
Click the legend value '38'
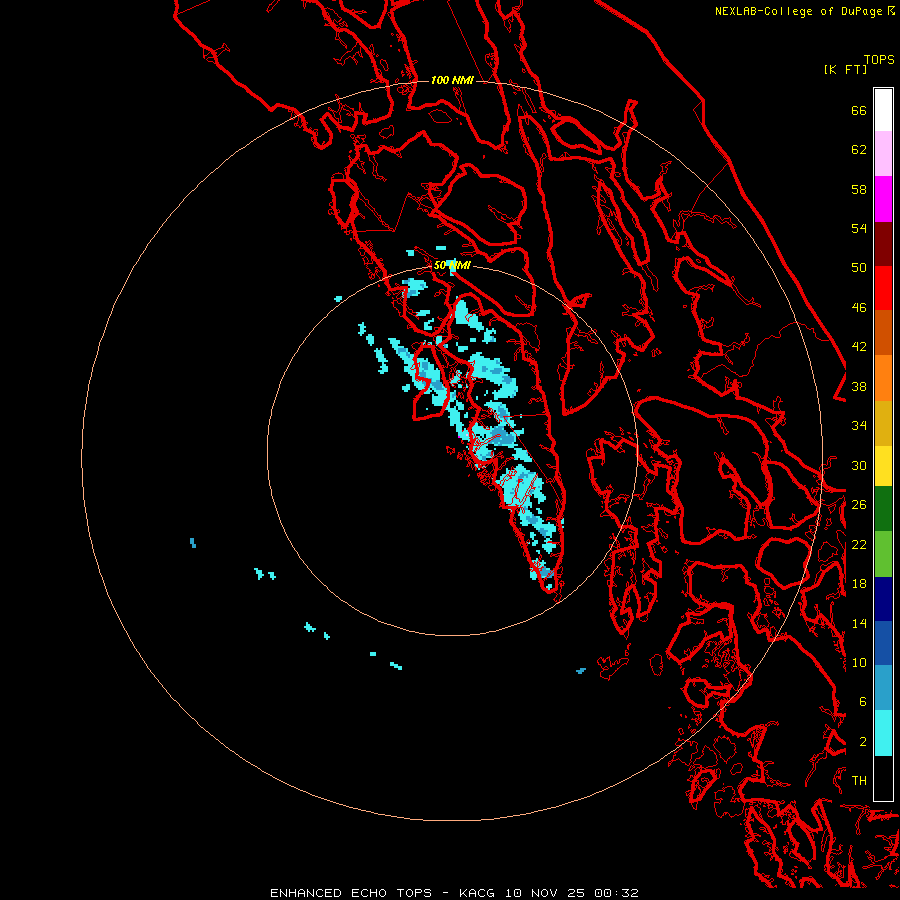tap(859, 386)
